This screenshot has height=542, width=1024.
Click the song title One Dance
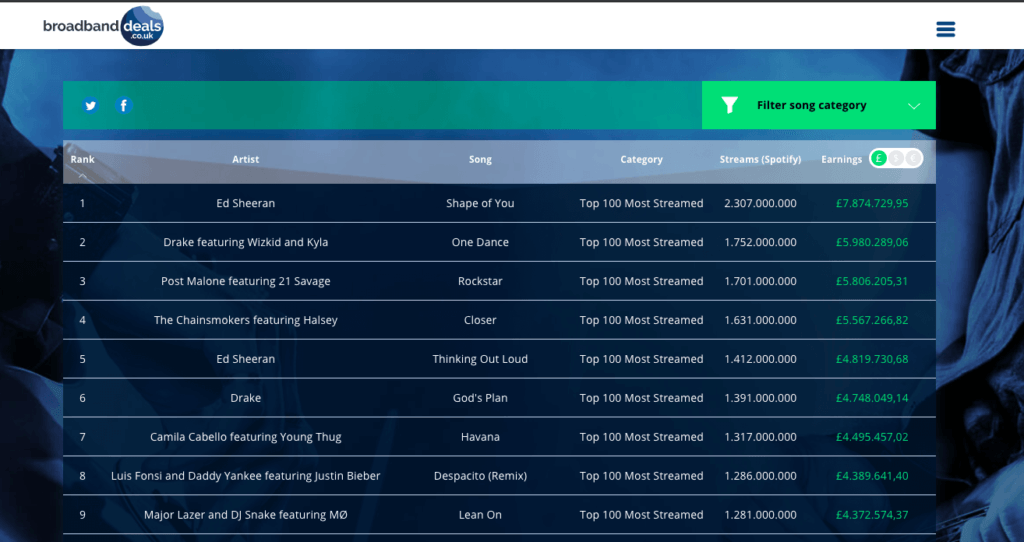(x=480, y=242)
